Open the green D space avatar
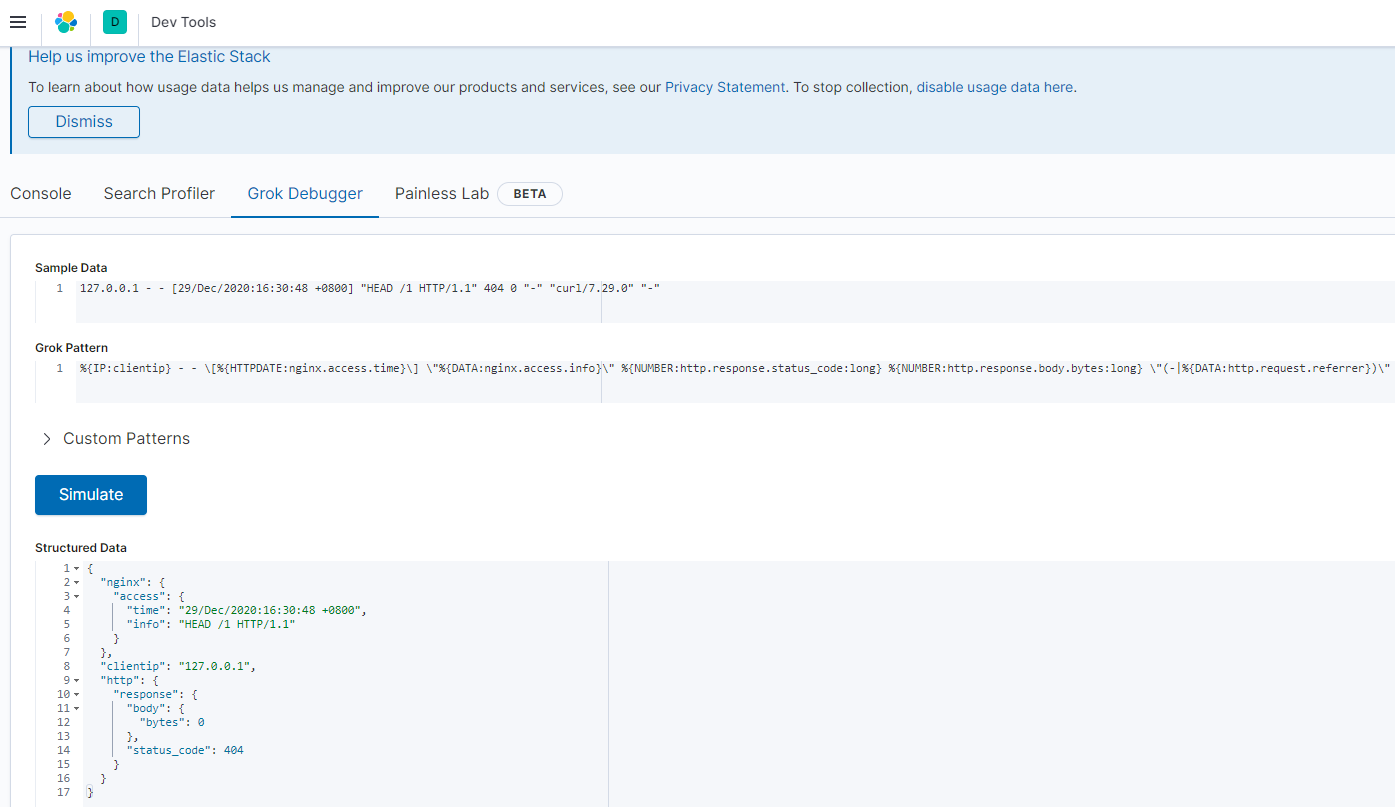1395x807 pixels. pyautogui.click(x=114, y=22)
